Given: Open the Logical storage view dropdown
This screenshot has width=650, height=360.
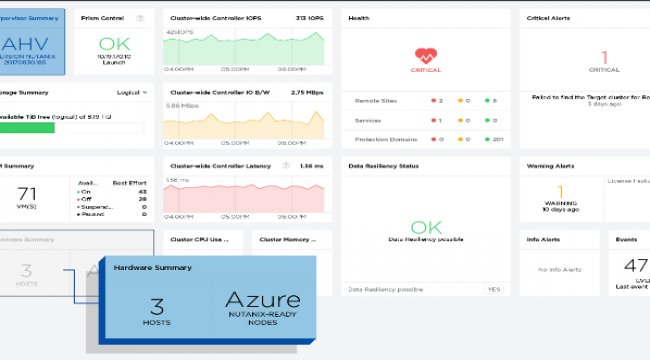Looking at the screenshot, I should point(132,92).
